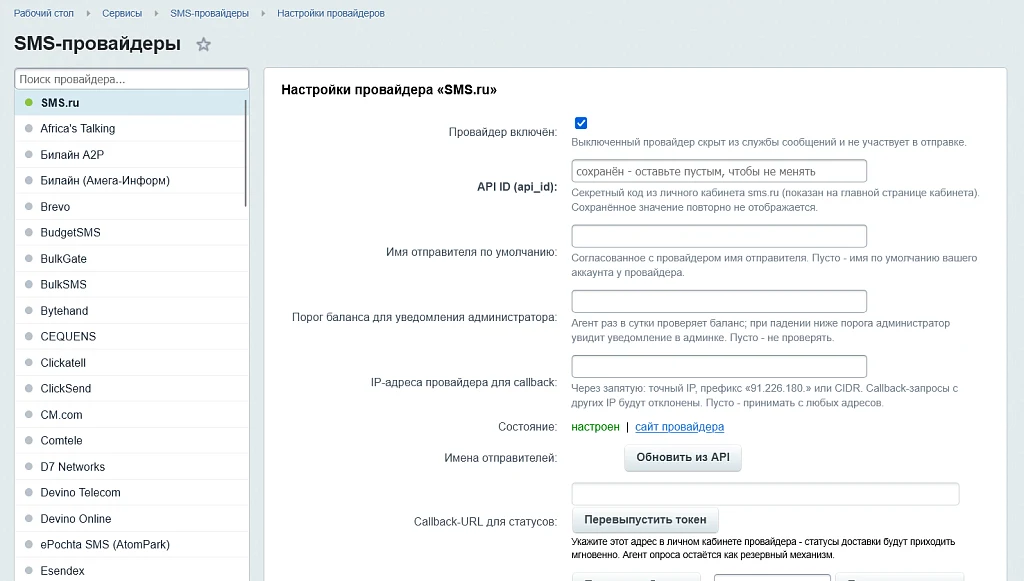Image resolution: width=1024 pixels, height=581 pixels.
Task: Open the "SMS-провайдеры" breadcrumb link
Action: pyautogui.click(x=210, y=13)
